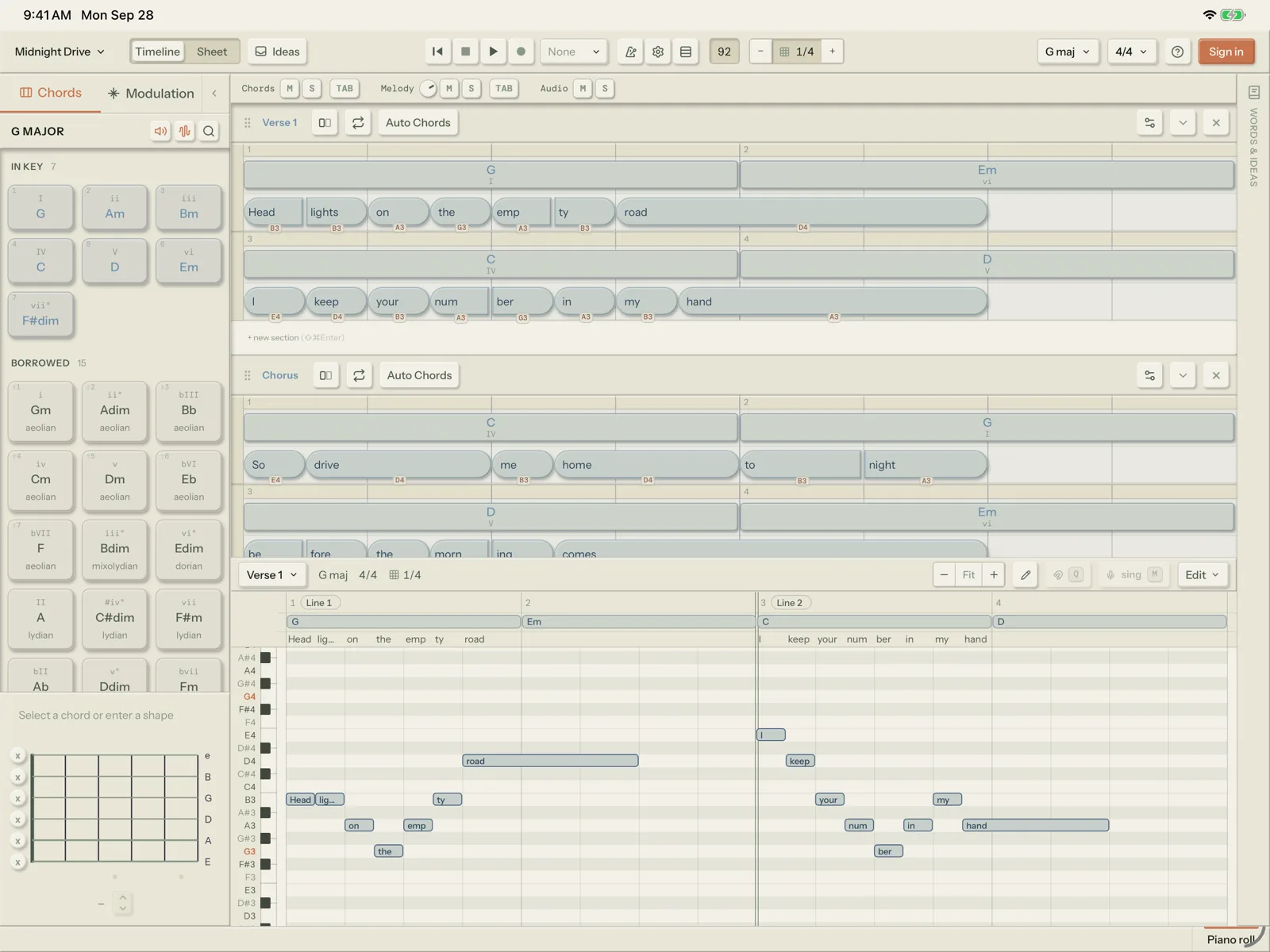Click the record button
The height and width of the screenshot is (952, 1270).
click(521, 52)
